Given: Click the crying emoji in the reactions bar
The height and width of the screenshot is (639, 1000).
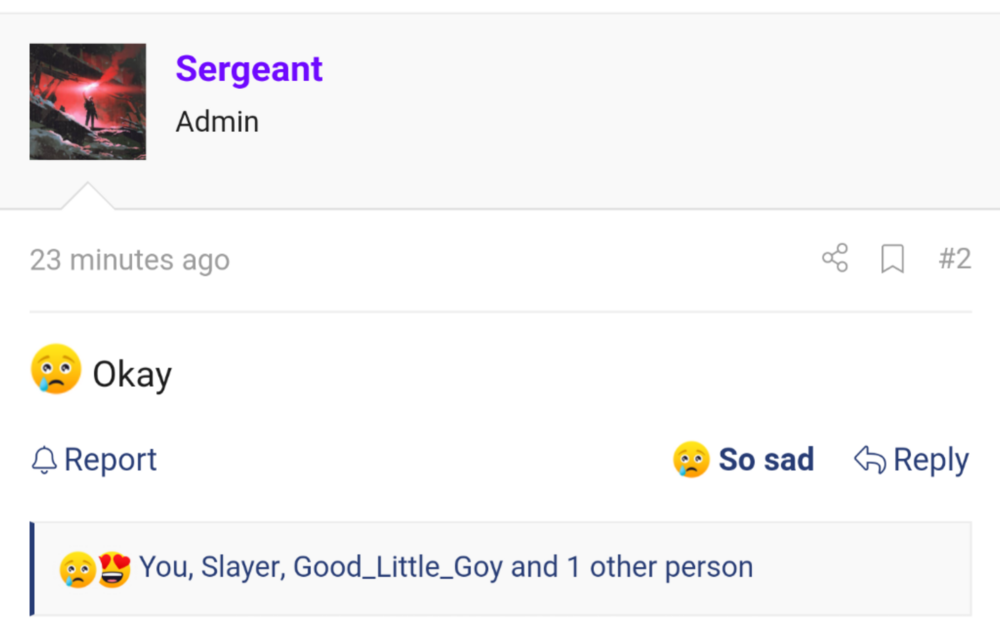Looking at the screenshot, I should click(77, 569).
